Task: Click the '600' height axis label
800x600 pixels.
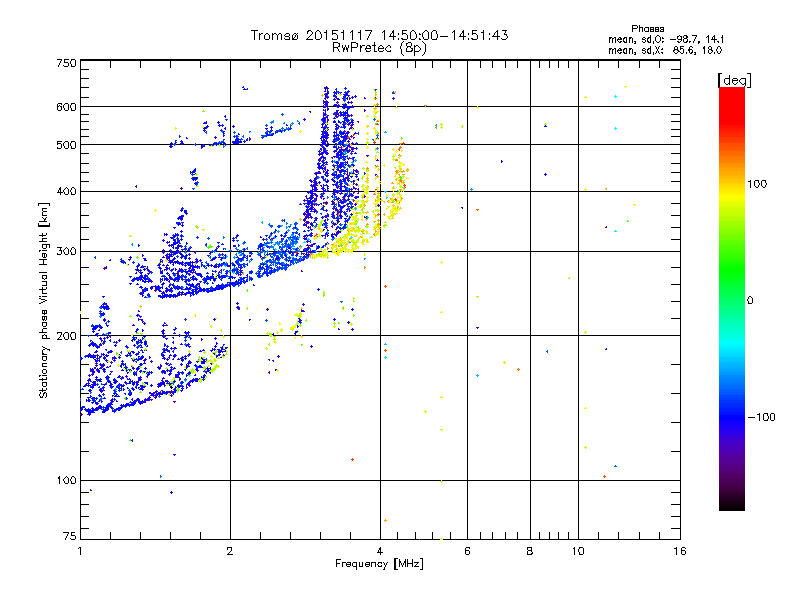Action: 66,107
